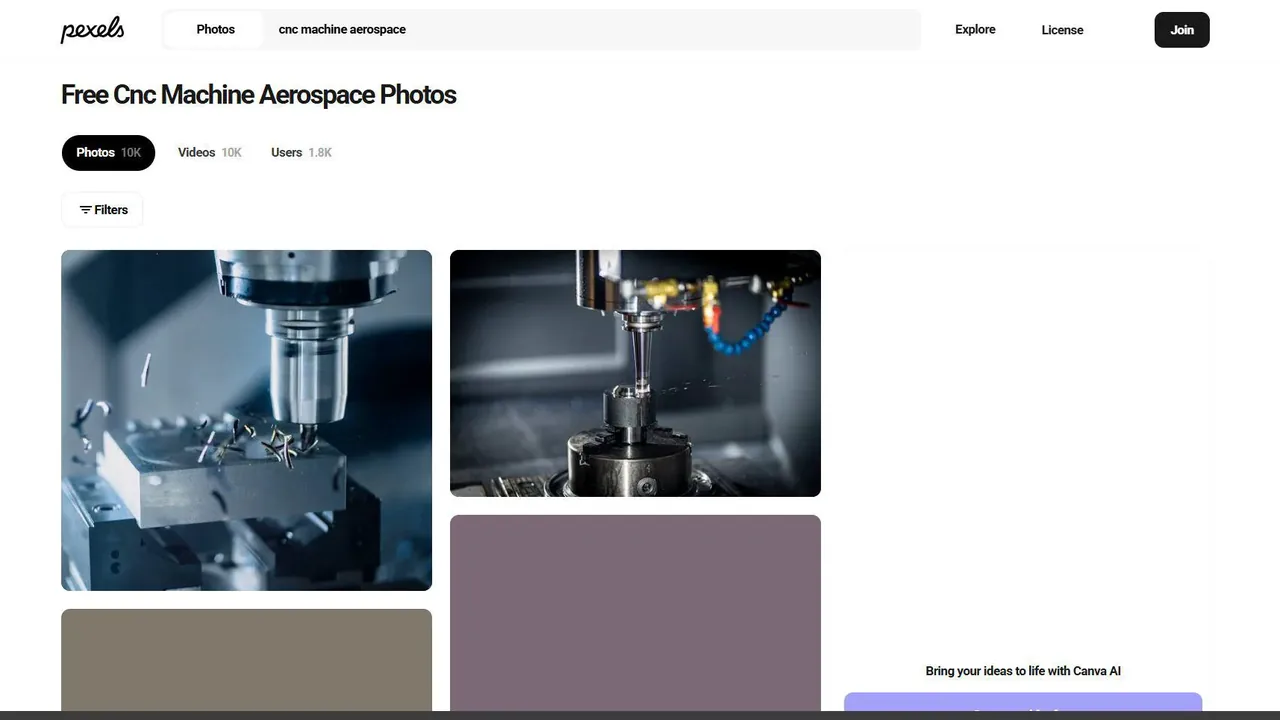Open the License page link

tap(1062, 30)
